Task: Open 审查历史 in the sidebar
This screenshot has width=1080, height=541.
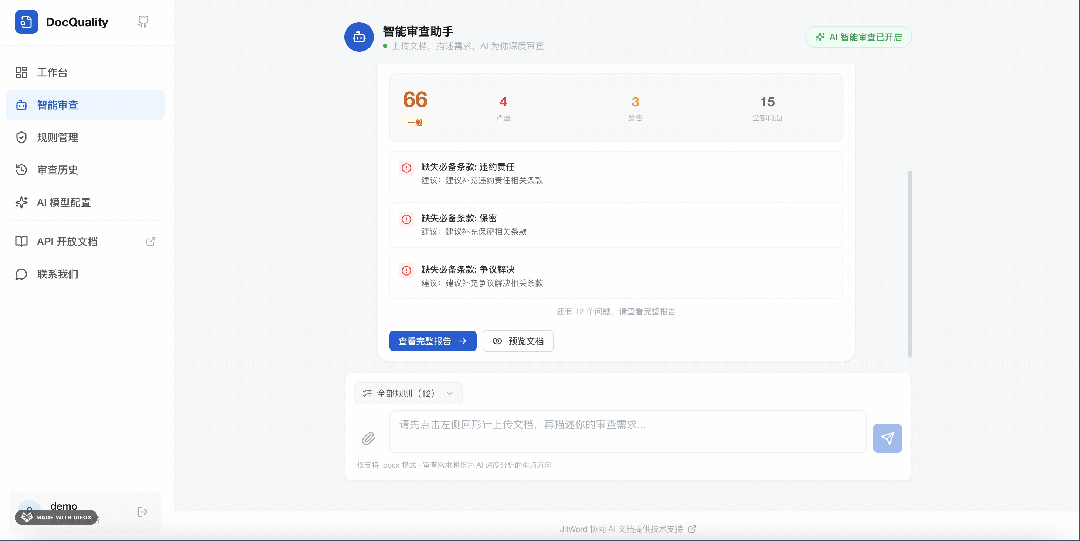Action: tap(85, 170)
